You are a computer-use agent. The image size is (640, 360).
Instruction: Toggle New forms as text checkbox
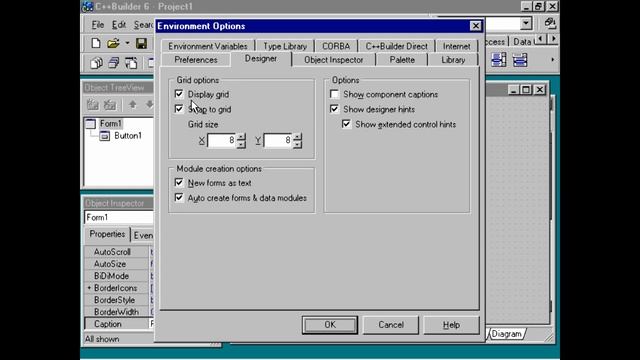click(x=179, y=182)
